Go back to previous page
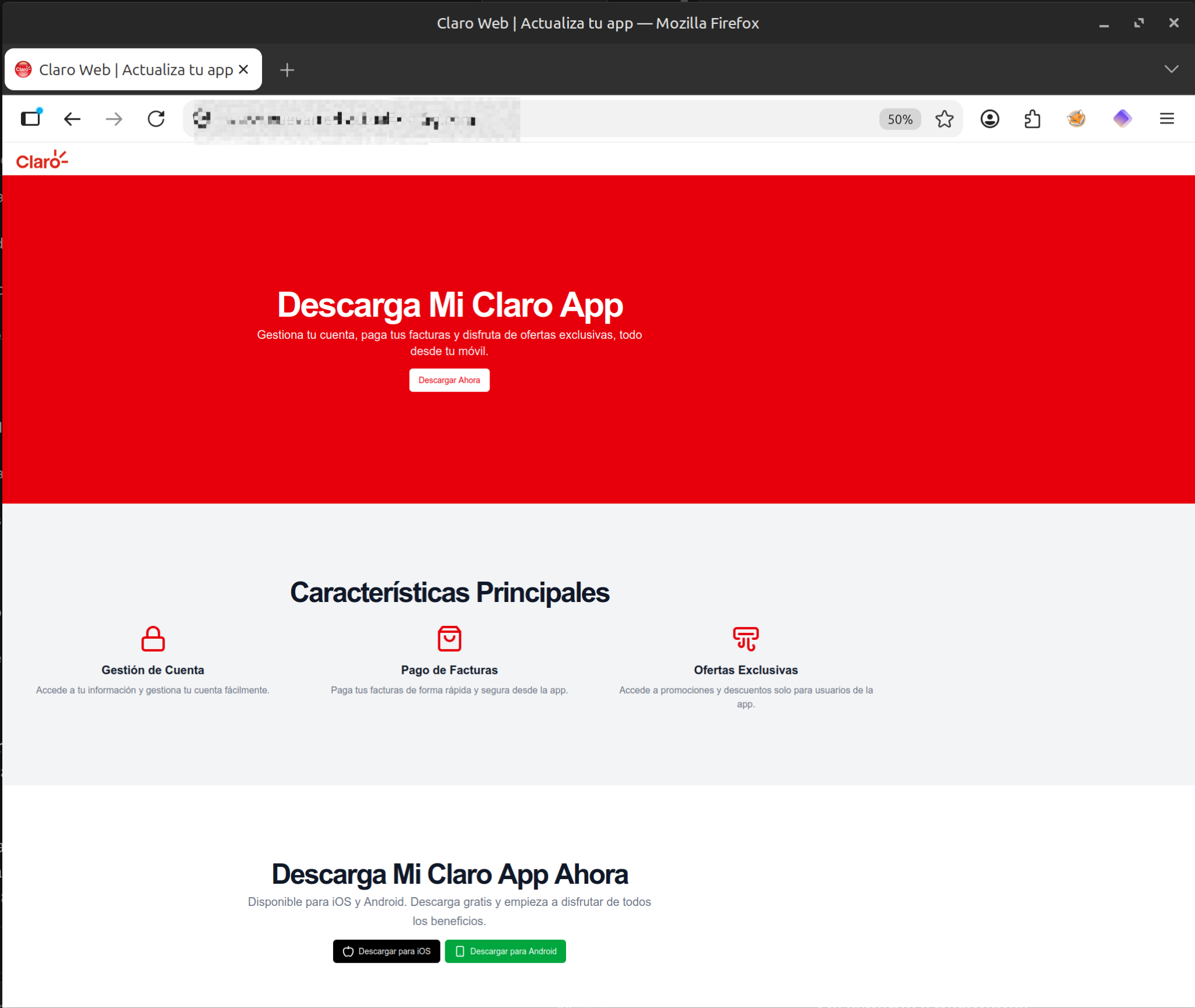The image size is (1195, 1008). point(72,119)
